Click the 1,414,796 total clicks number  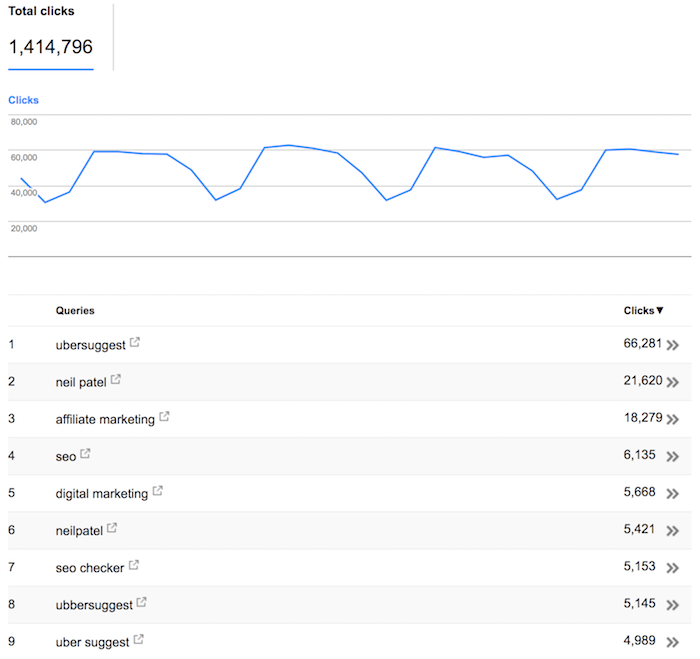[50, 47]
